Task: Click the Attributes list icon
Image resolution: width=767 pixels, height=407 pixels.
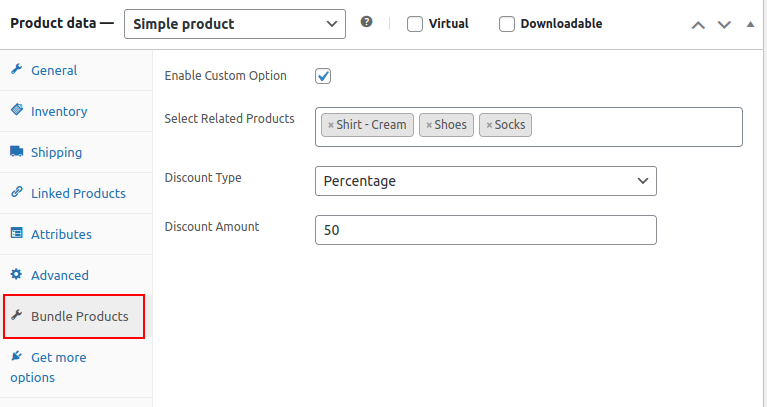Action: [x=17, y=234]
